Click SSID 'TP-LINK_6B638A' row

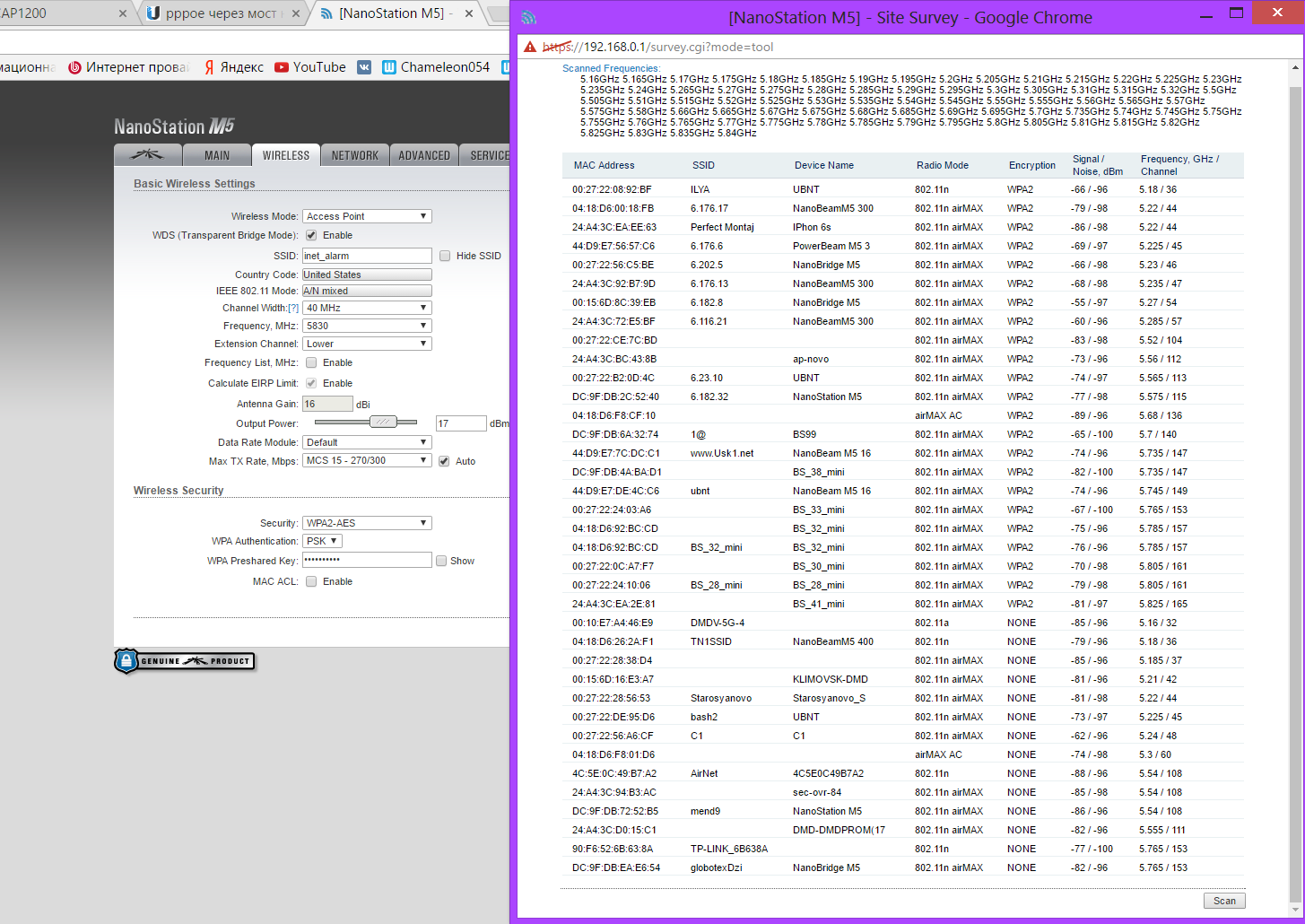point(729,849)
